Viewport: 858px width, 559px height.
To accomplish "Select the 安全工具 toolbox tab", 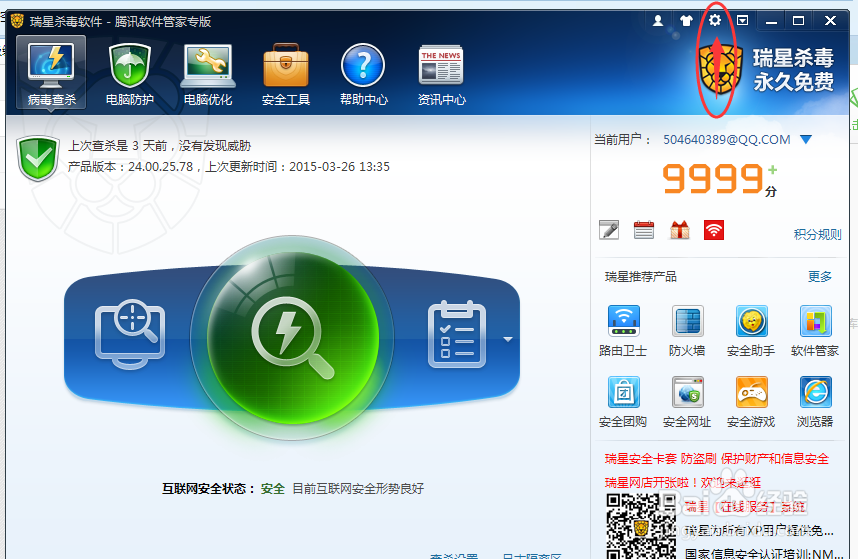I will [286, 74].
